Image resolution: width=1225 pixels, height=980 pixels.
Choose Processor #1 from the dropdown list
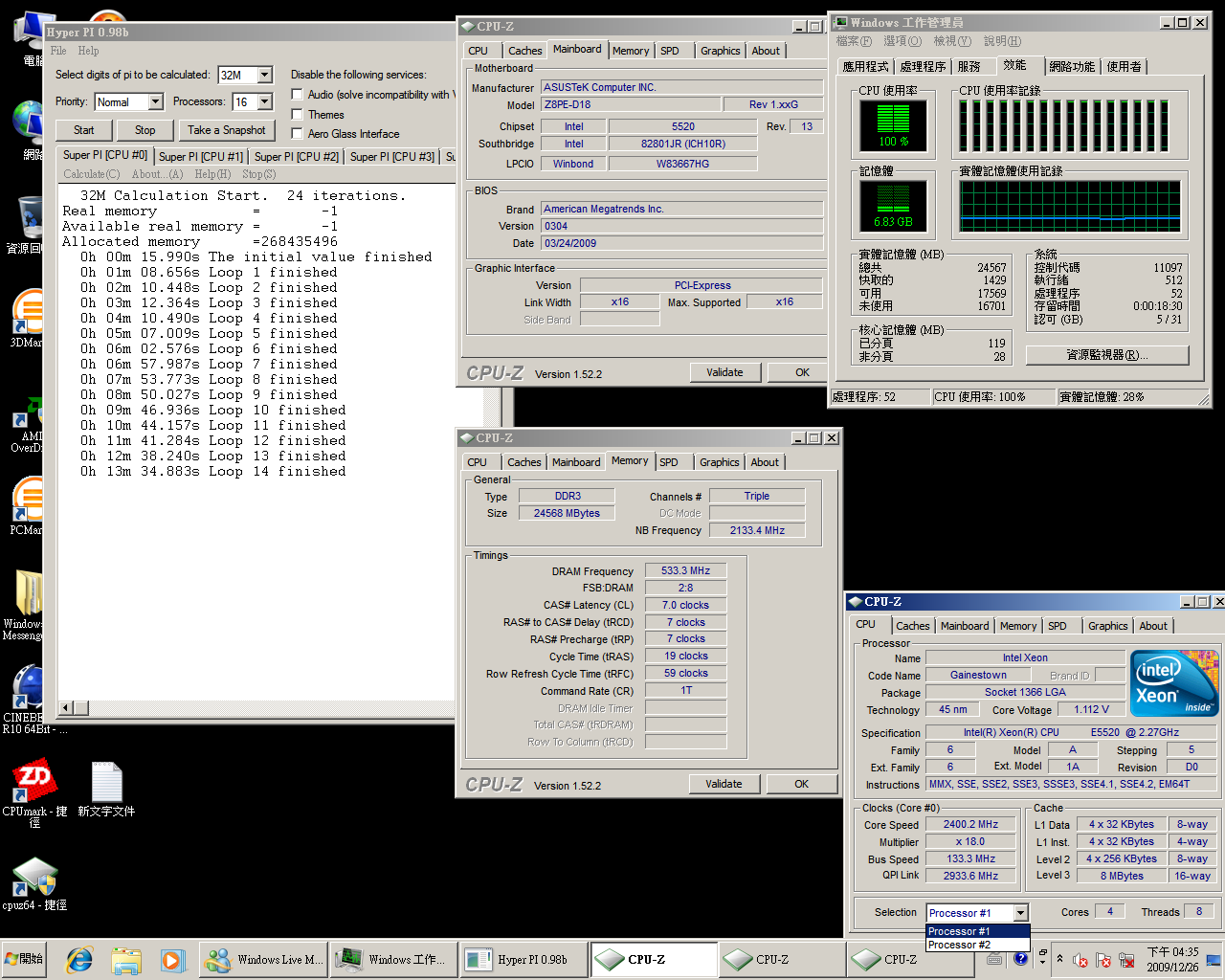[977, 931]
